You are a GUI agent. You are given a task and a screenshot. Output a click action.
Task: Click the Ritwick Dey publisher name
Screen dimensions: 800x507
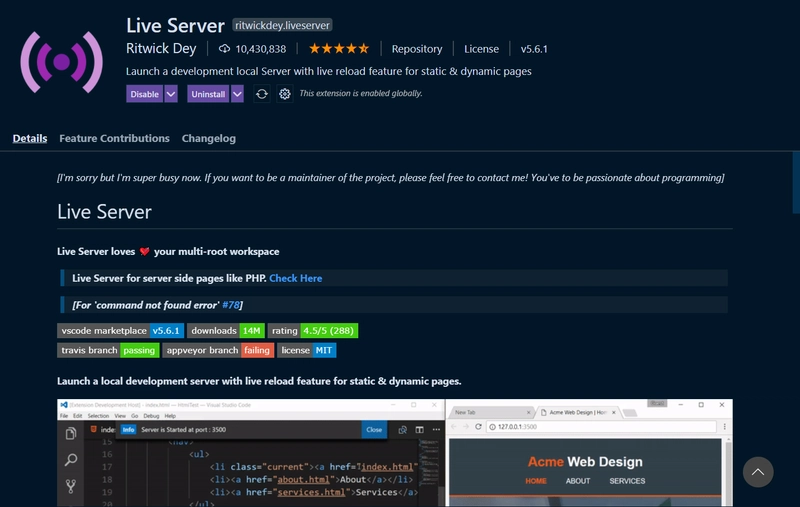[161, 48]
